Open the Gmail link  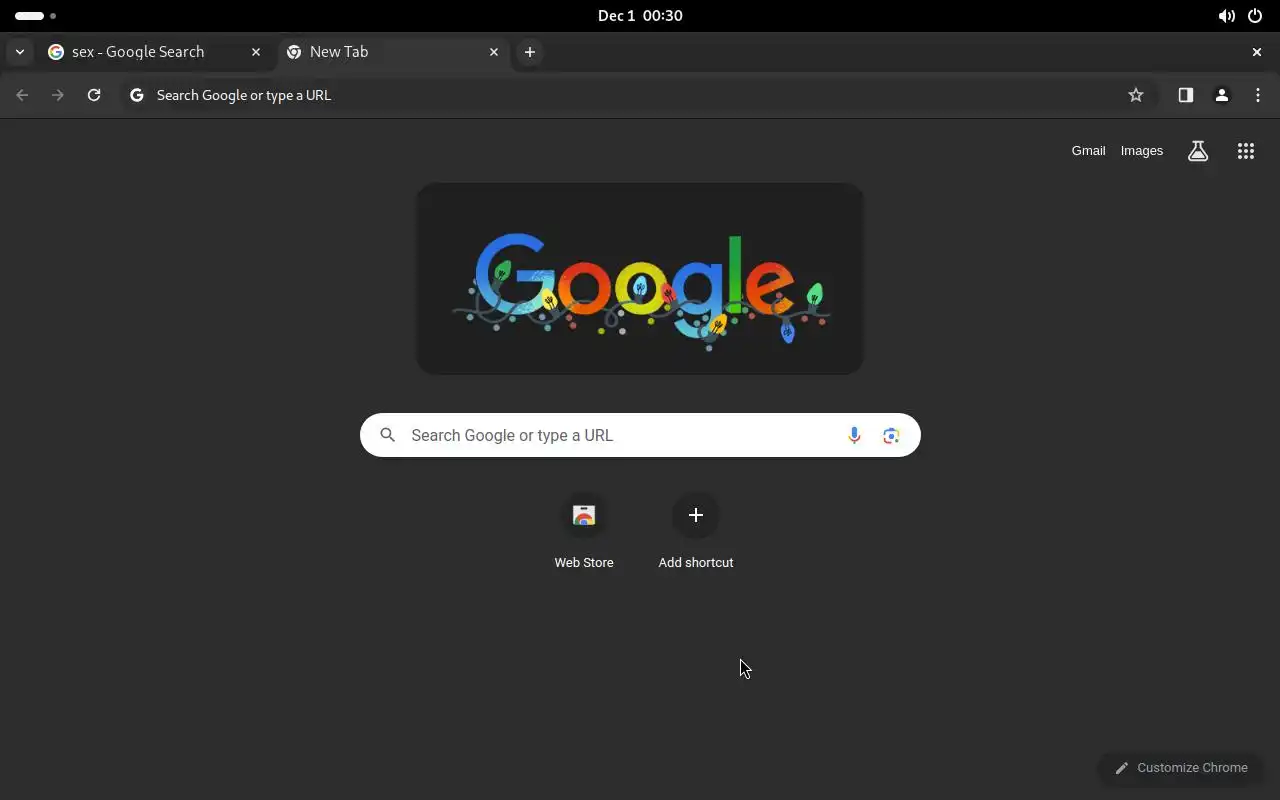tap(1088, 151)
